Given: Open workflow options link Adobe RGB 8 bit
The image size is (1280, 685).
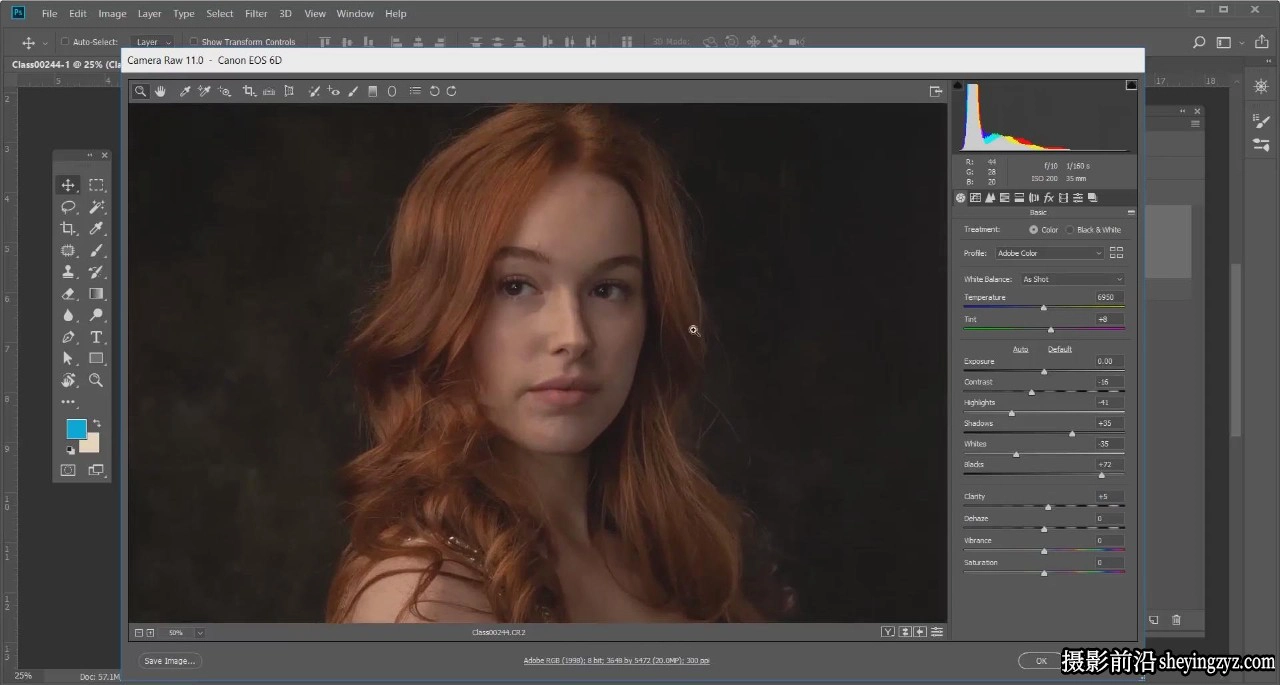Looking at the screenshot, I should [617, 661].
